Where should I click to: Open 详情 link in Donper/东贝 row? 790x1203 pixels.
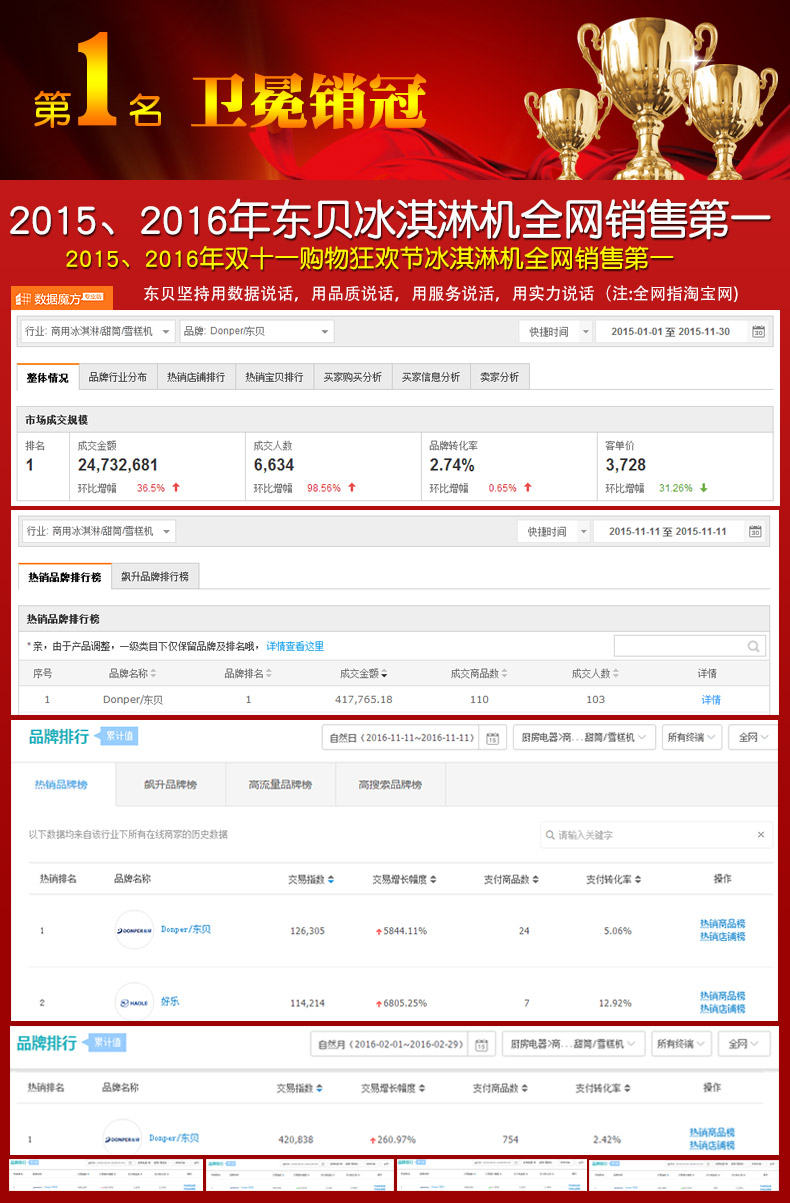pyautogui.click(x=710, y=700)
